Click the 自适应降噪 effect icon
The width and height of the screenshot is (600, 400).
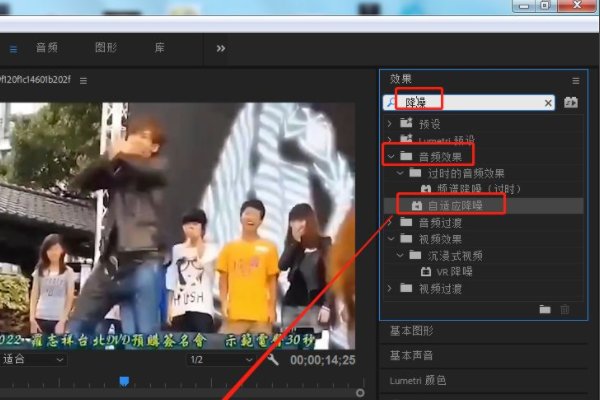[x=417, y=206]
